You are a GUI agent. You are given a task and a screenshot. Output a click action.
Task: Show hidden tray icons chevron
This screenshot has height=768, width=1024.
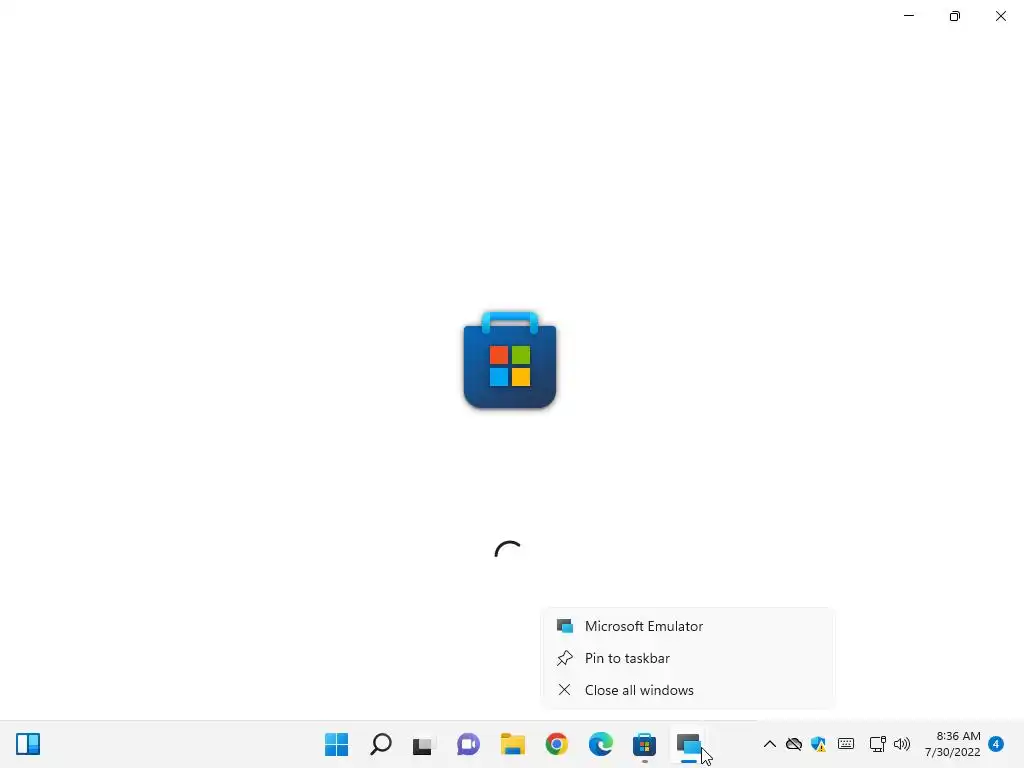pos(770,744)
